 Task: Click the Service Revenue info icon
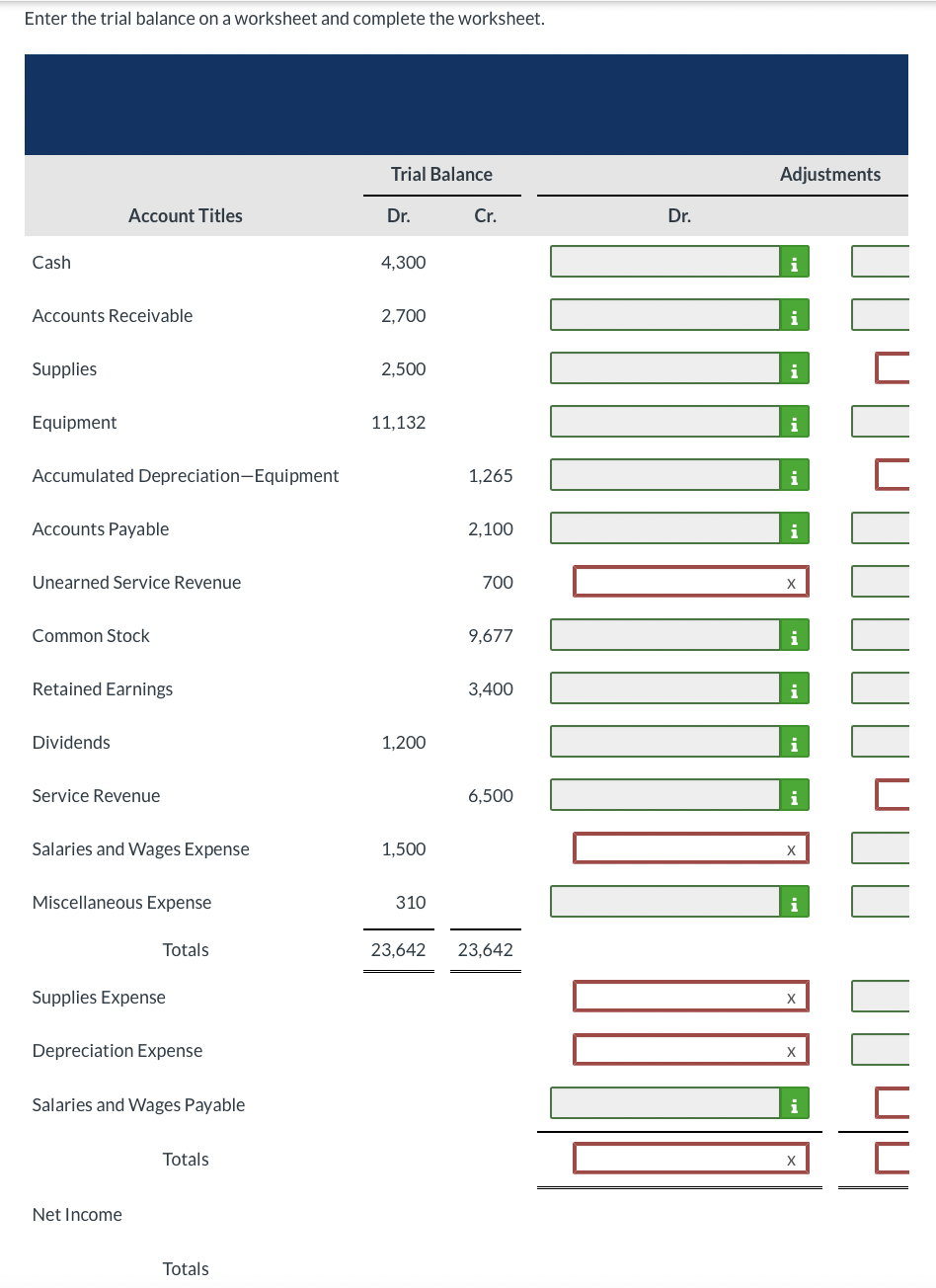tap(795, 794)
